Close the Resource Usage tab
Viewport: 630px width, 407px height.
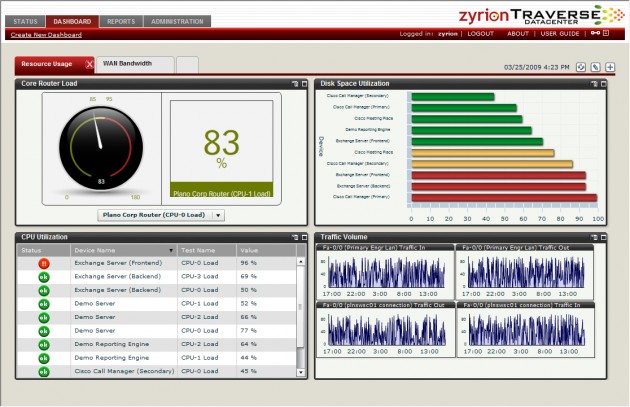coord(89,64)
